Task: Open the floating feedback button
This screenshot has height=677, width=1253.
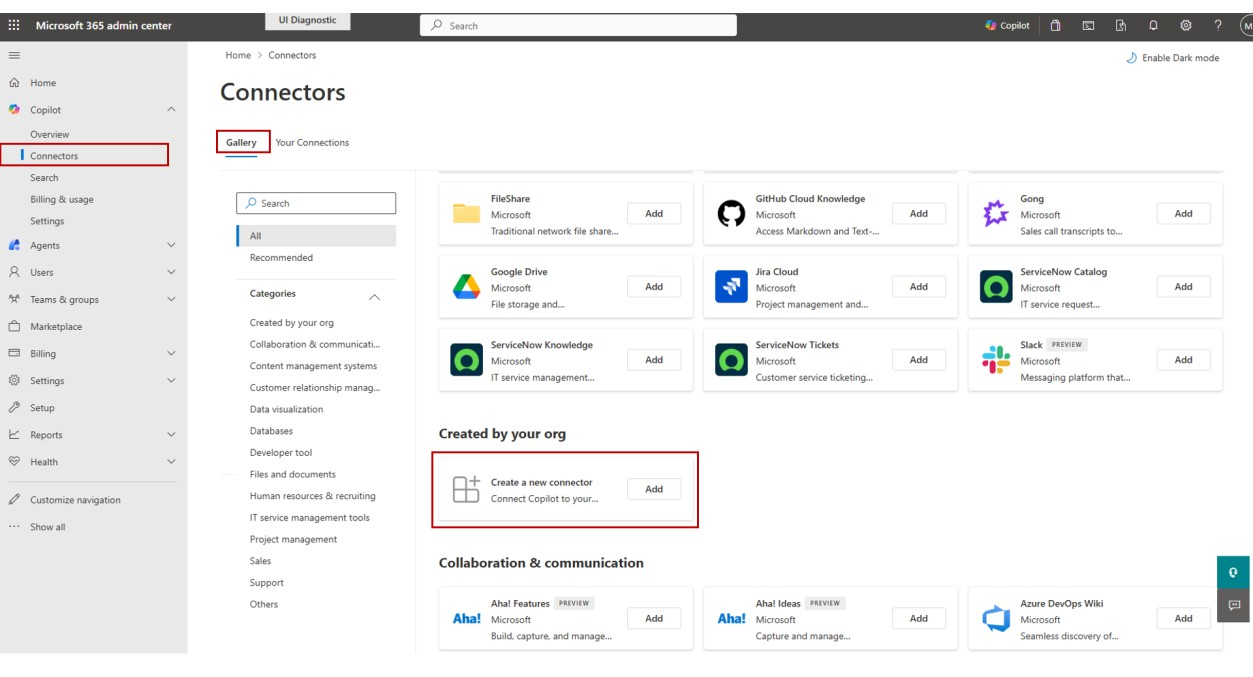Action: pyautogui.click(x=1233, y=605)
